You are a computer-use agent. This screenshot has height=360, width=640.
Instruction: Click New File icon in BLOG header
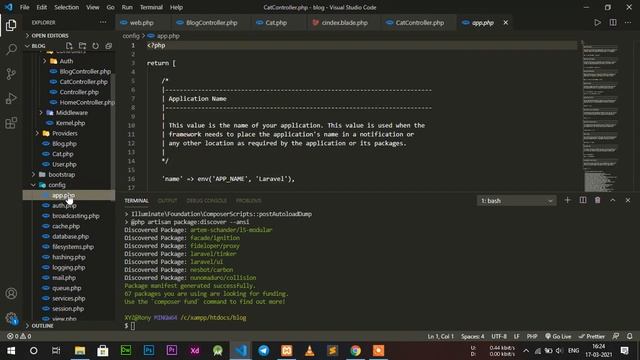point(69,46)
